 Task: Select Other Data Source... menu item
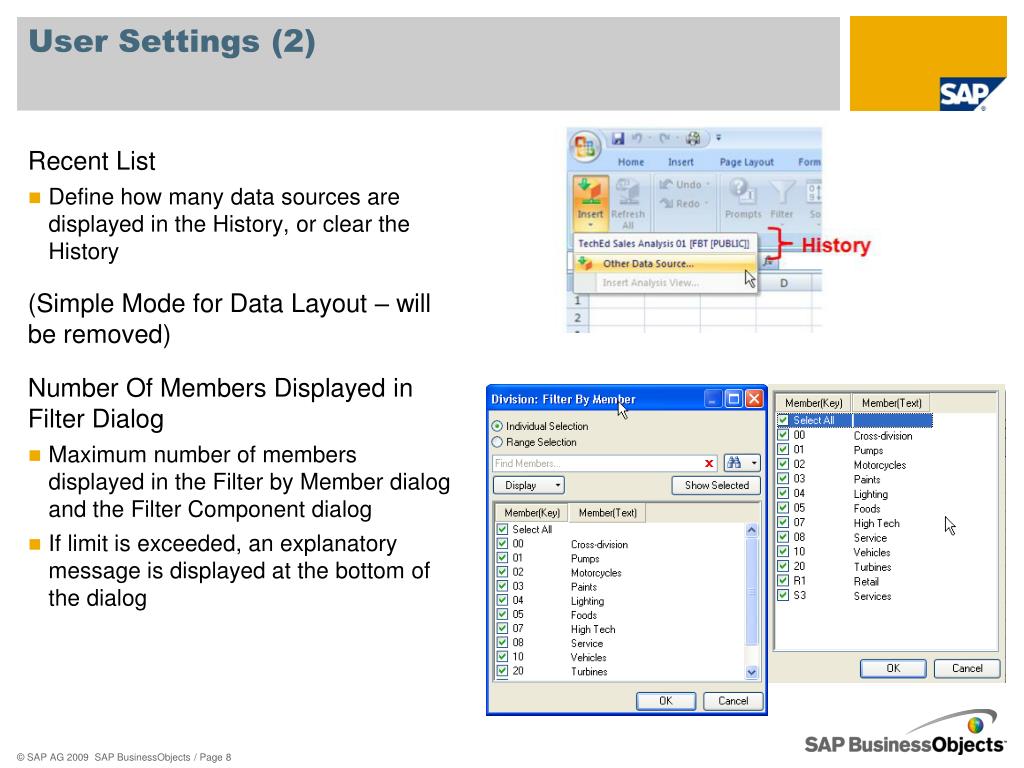(664, 263)
